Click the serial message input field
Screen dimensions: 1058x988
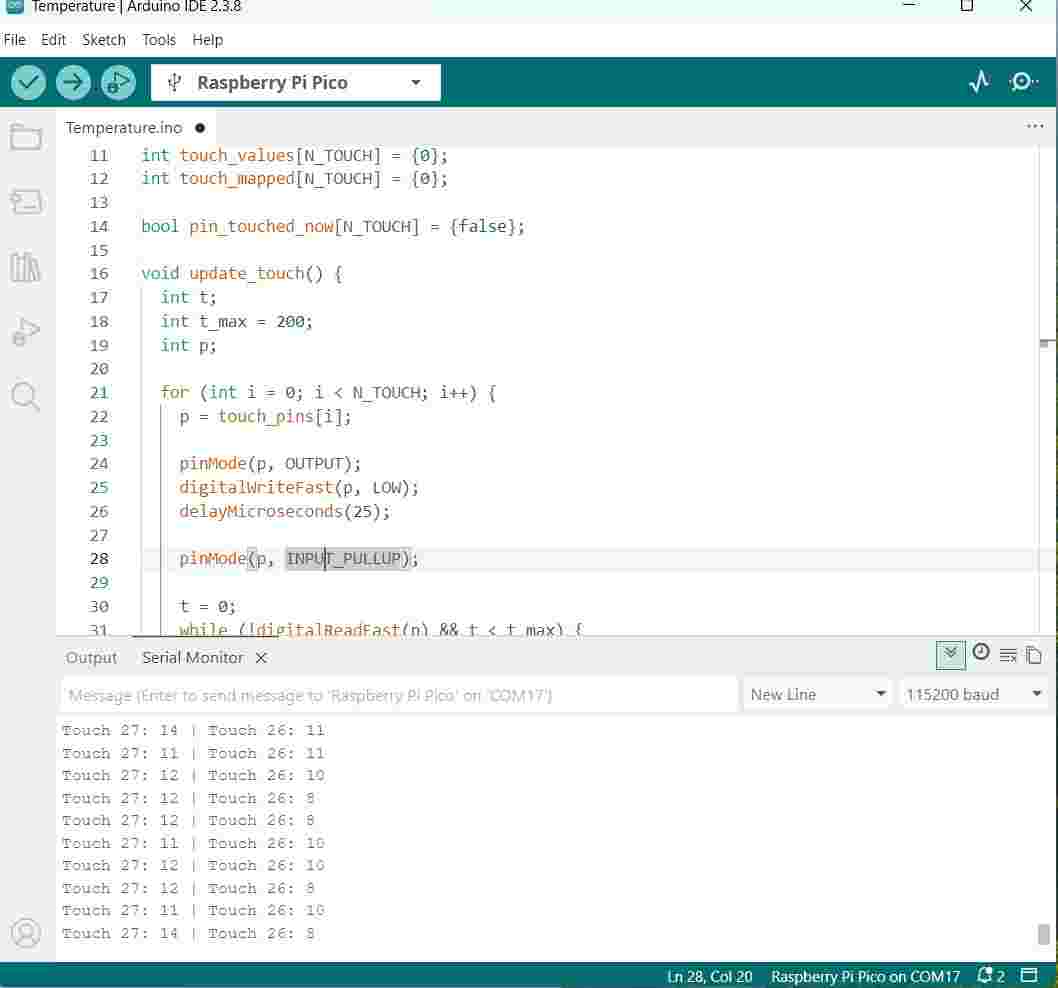pos(399,695)
